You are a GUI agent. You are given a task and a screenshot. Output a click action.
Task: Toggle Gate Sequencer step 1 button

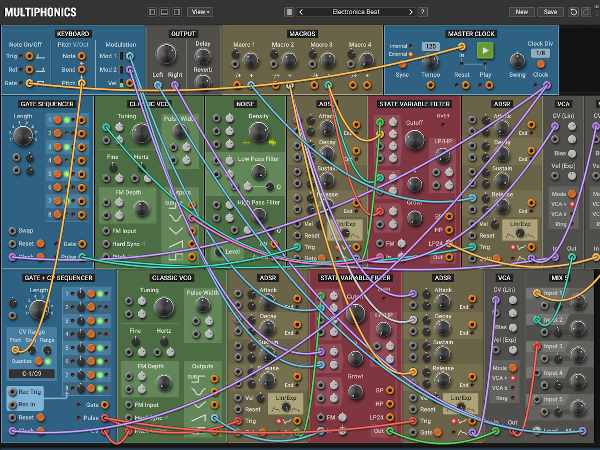click(x=58, y=120)
